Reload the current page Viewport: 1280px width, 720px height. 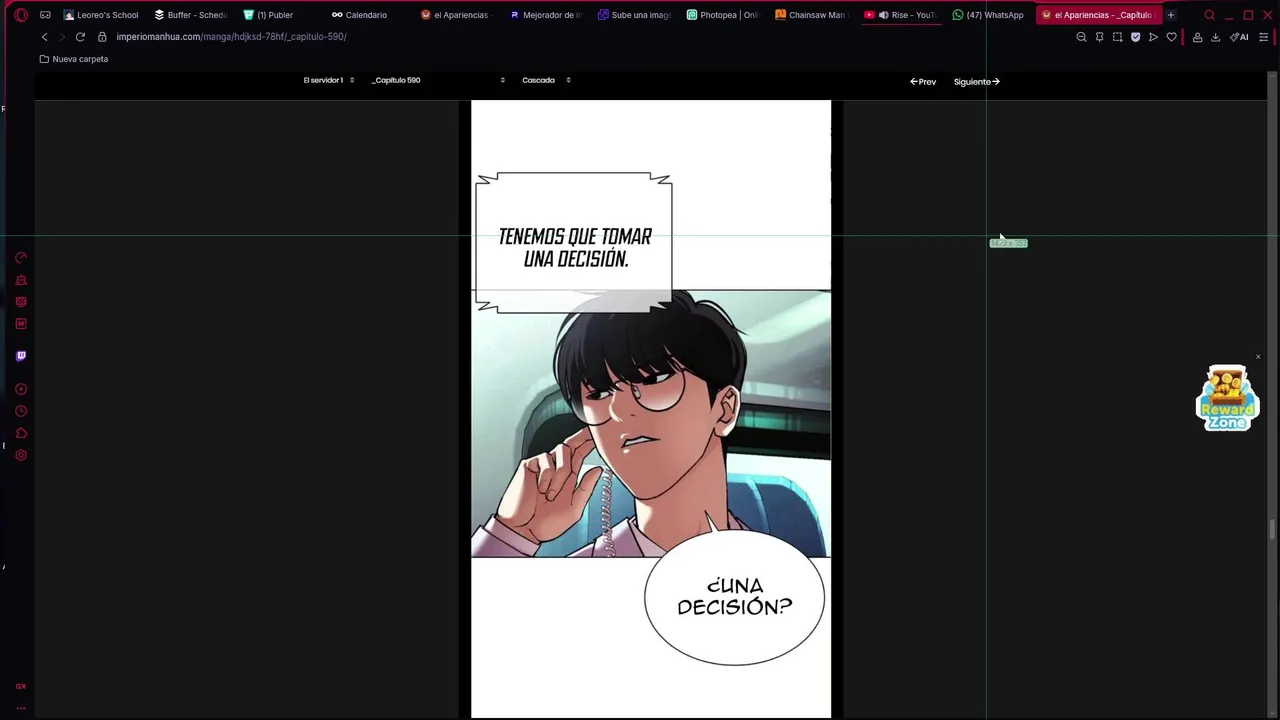(80, 37)
